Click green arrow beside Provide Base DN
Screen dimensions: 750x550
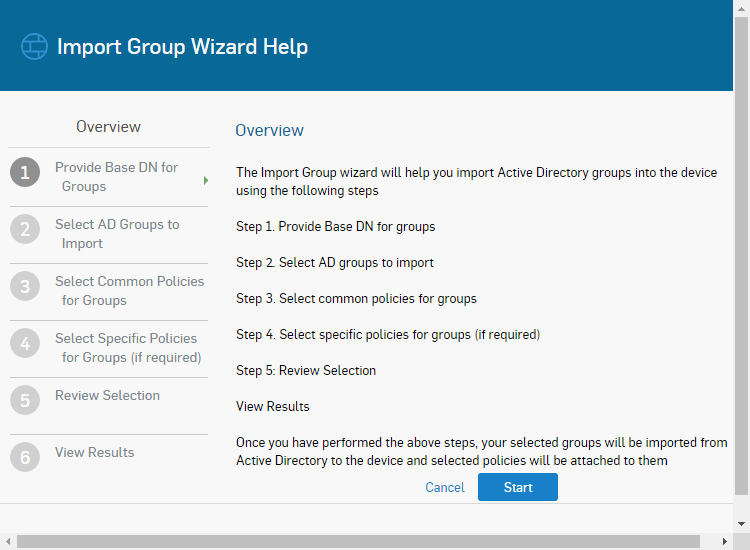click(206, 180)
